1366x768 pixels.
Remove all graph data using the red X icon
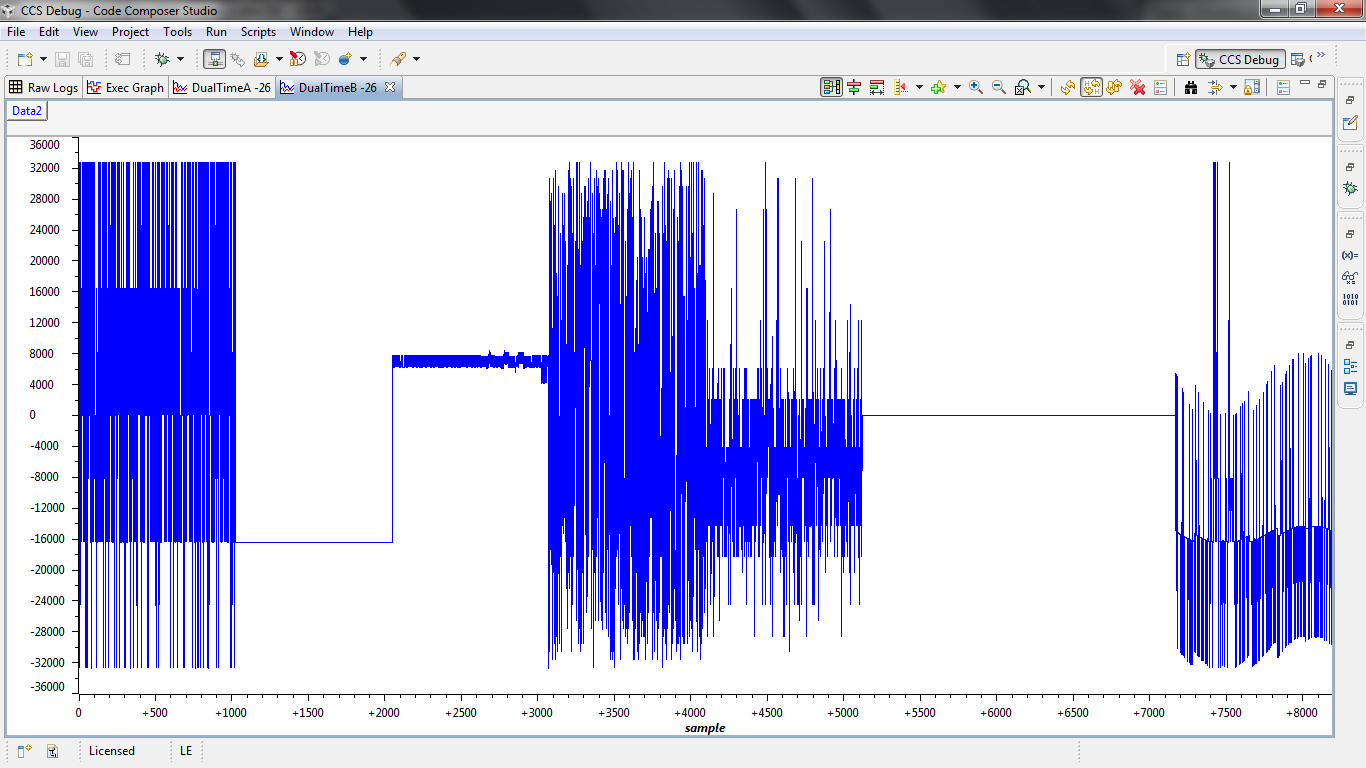coord(1138,87)
